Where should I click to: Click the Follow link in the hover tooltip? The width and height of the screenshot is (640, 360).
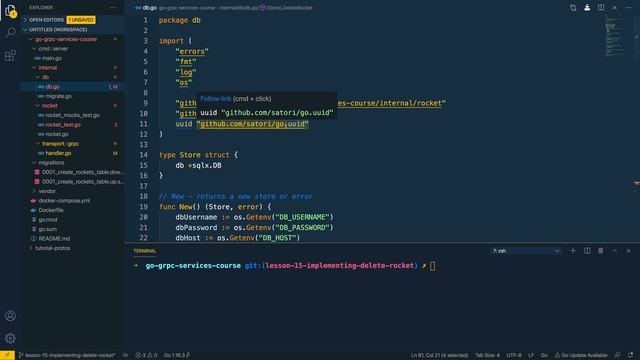point(216,99)
